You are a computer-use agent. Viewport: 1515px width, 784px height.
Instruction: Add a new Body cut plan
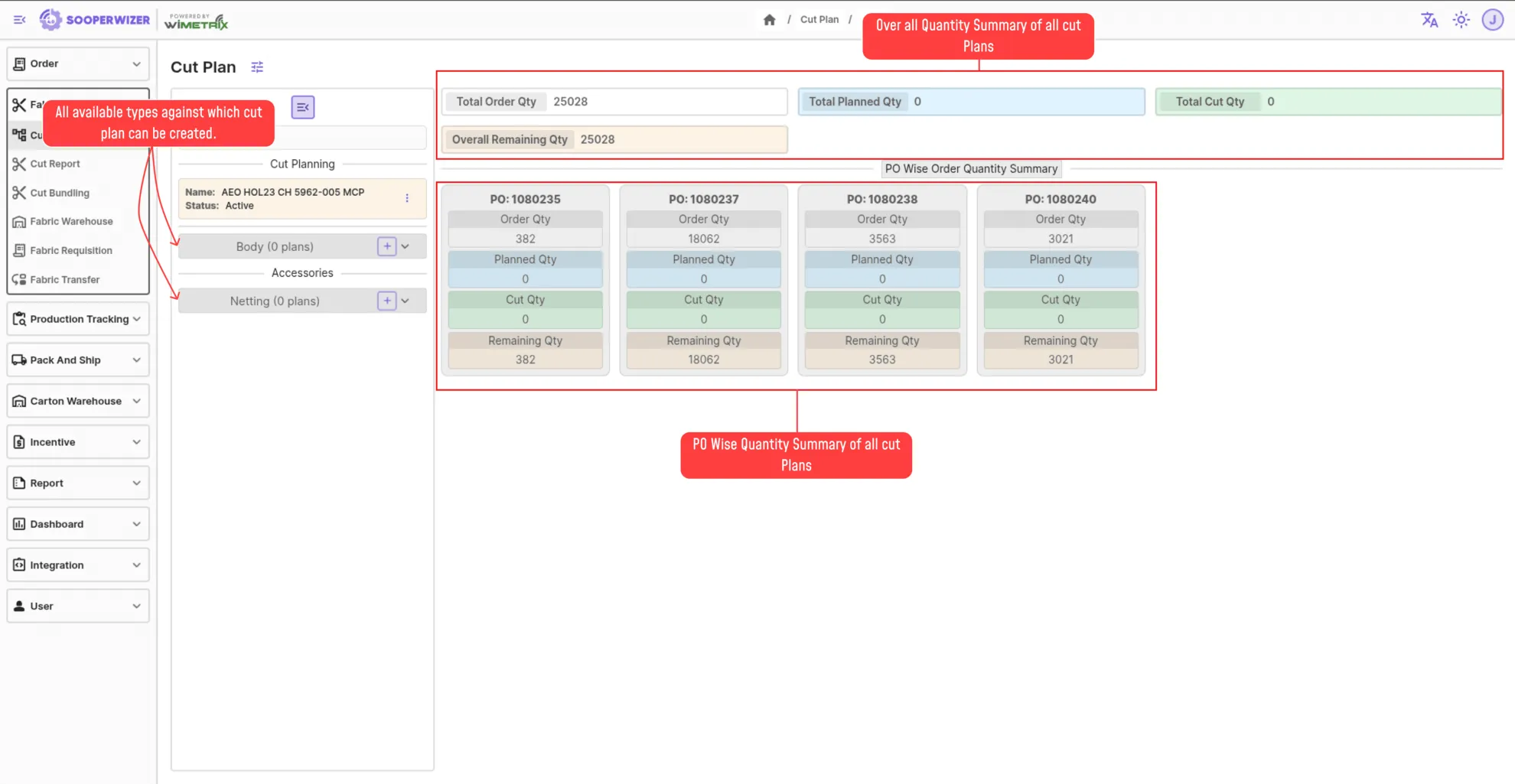point(387,246)
